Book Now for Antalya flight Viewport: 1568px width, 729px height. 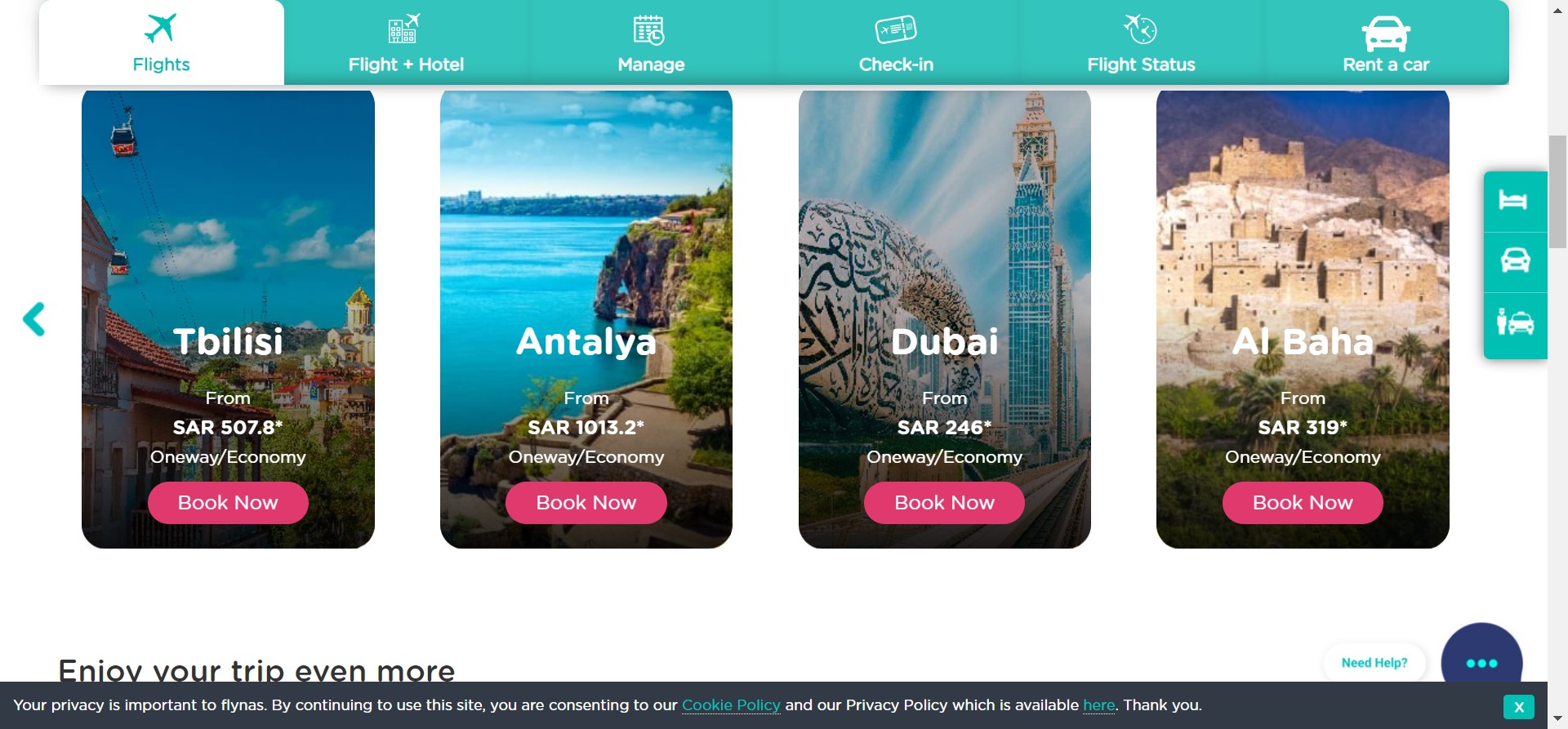(x=586, y=503)
